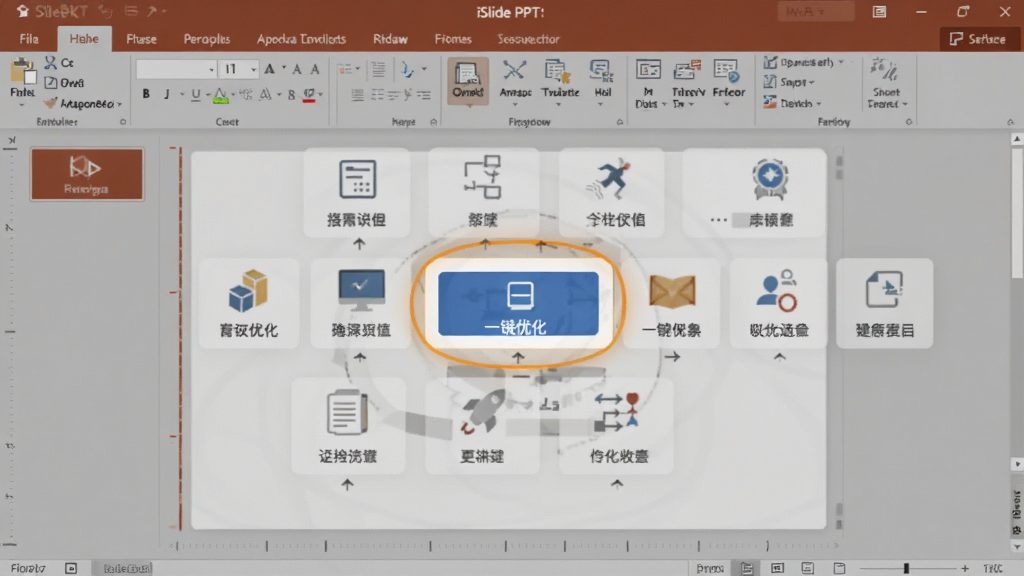Expand the font name combo box
This screenshot has height=576, width=1024.
pos(211,69)
